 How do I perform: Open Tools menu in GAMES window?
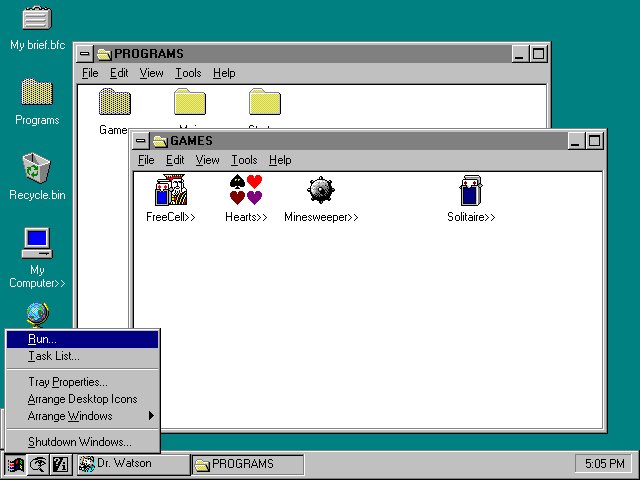[x=244, y=160]
